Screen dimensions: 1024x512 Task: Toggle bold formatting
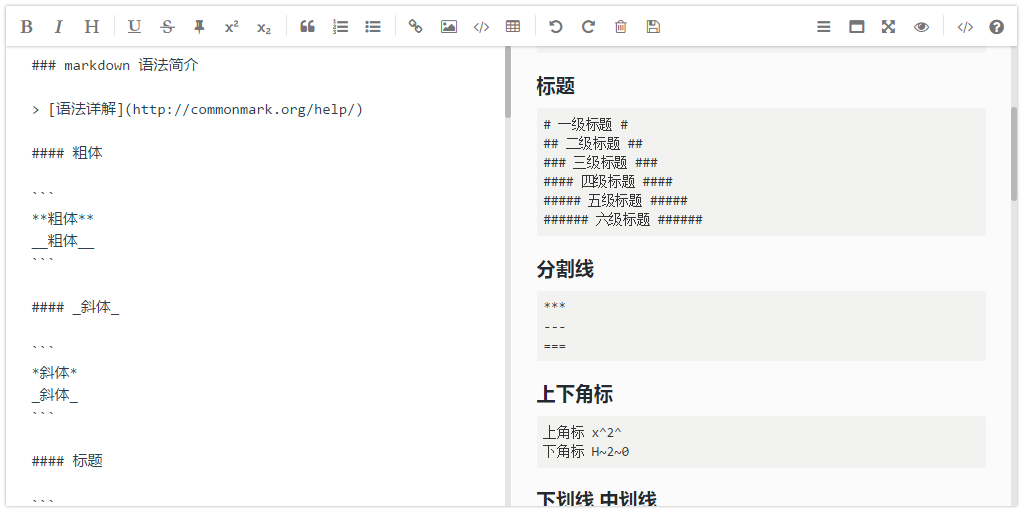[26, 27]
